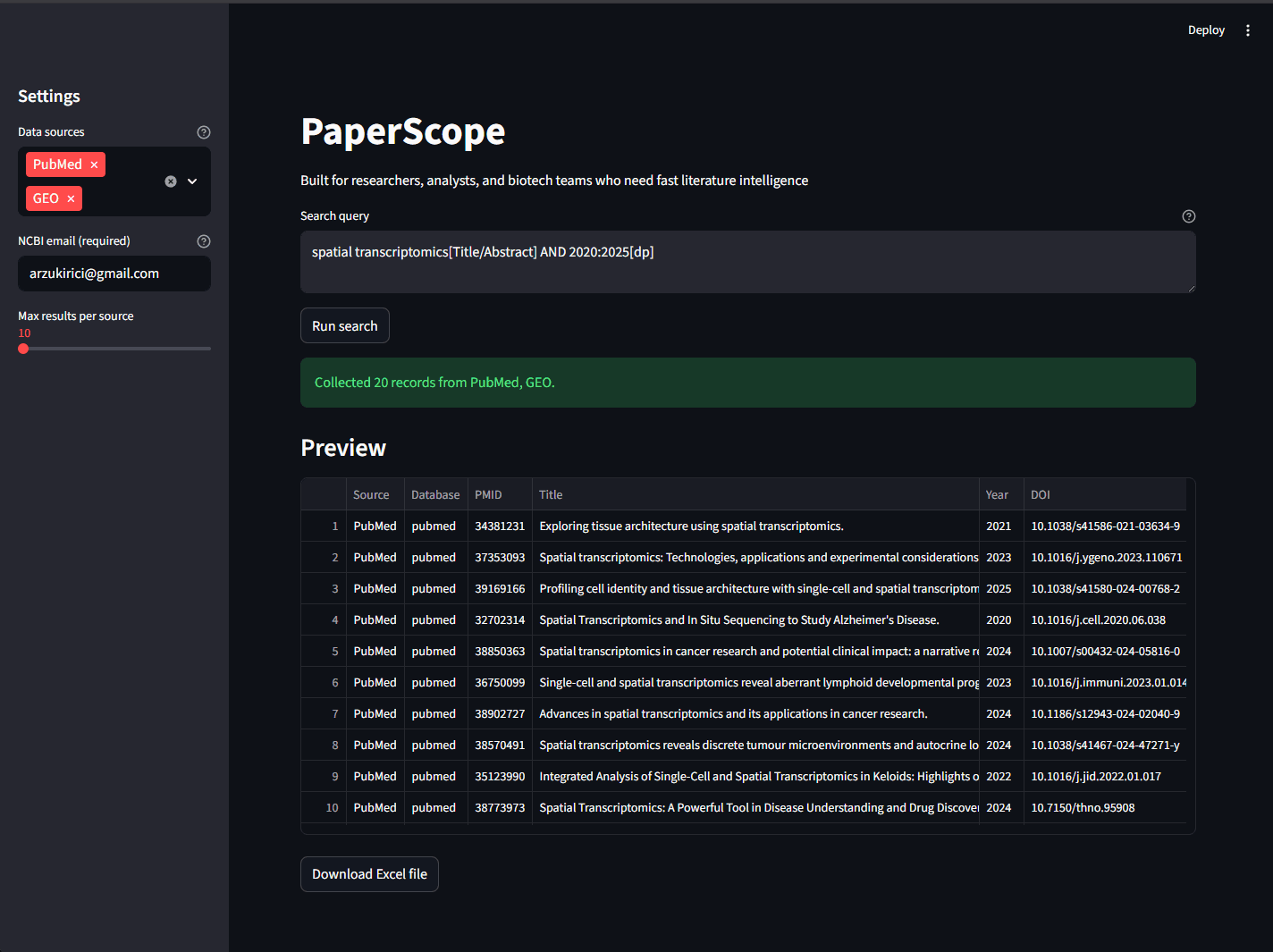Expand the data sources dropdown
The image size is (1273, 952).
click(192, 181)
